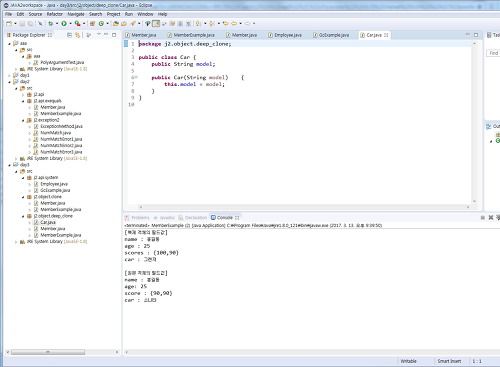Viewport: 500px width, 367px height.
Task: Maximize the editor area
Action: pyautogui.click(x=476, y=35)
